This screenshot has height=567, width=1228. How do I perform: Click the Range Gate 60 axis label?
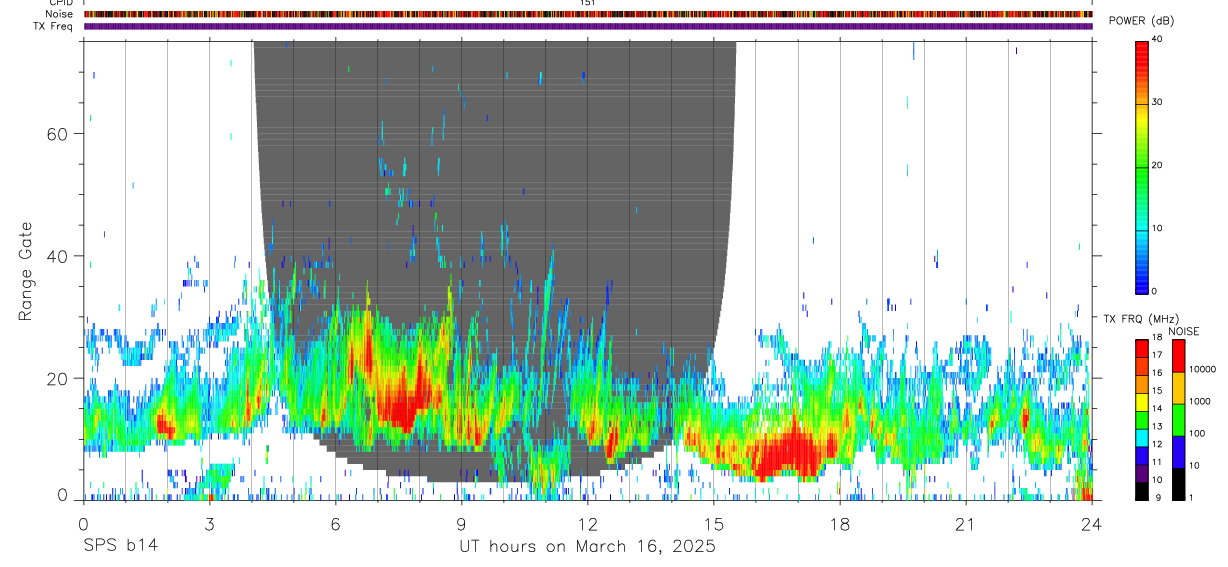click(x=56, y=134)
